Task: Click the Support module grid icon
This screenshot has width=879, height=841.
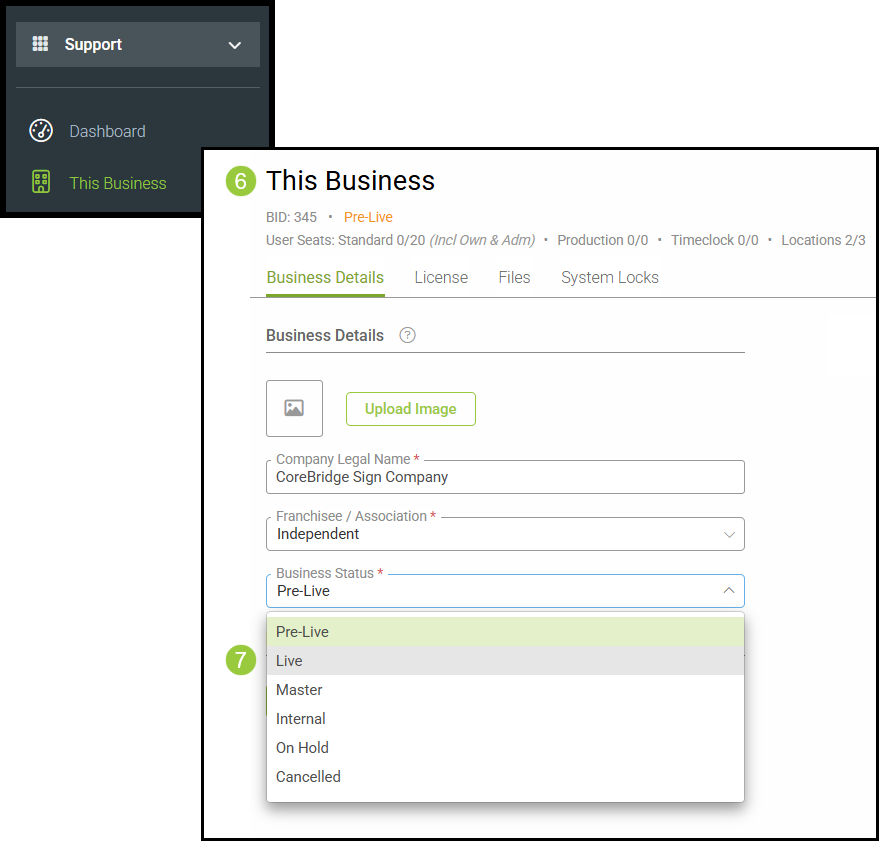Action: pos(40,44)
